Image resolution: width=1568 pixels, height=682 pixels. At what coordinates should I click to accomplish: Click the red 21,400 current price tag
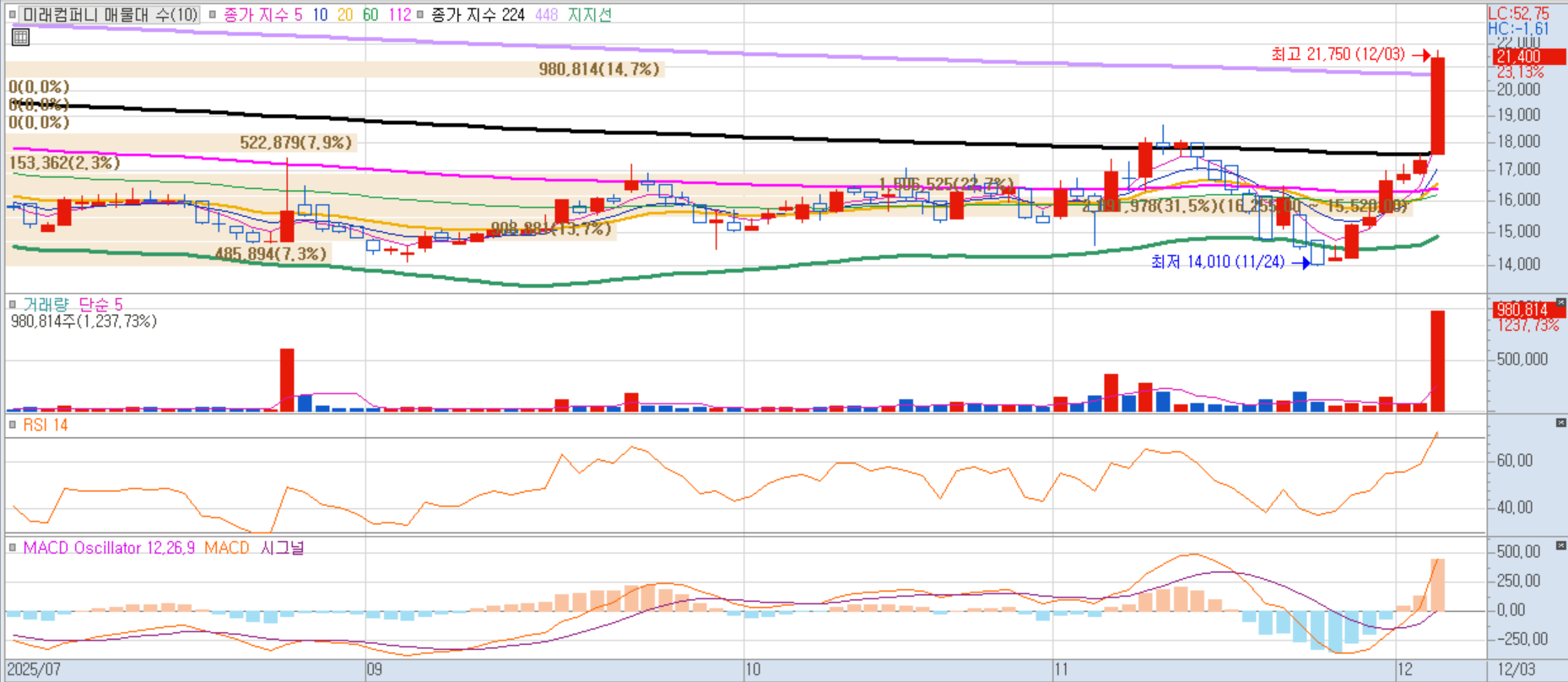(1529, 57)
